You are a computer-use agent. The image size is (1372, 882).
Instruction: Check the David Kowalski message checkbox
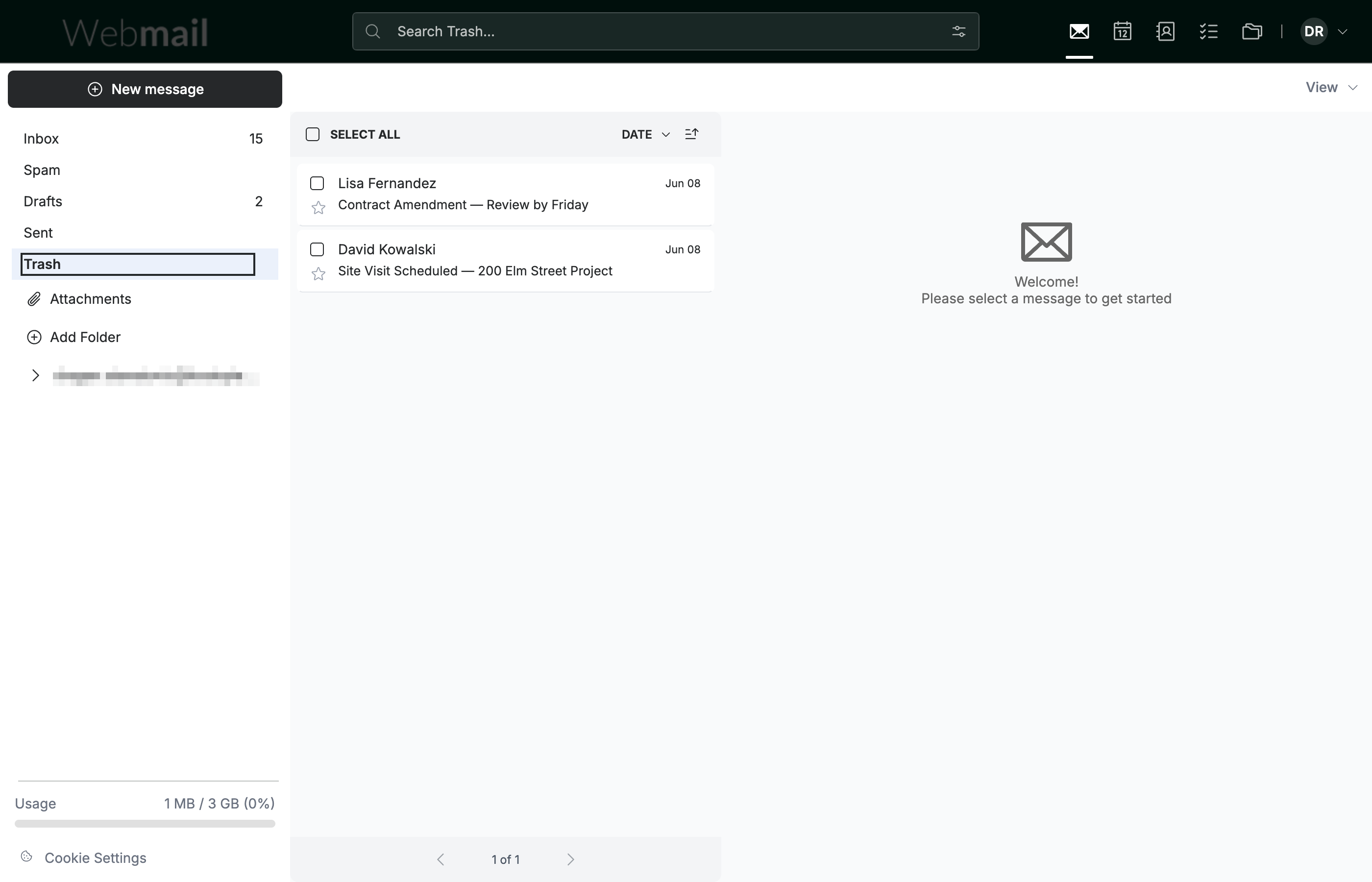pyautogui.click(x=317, y=250)
